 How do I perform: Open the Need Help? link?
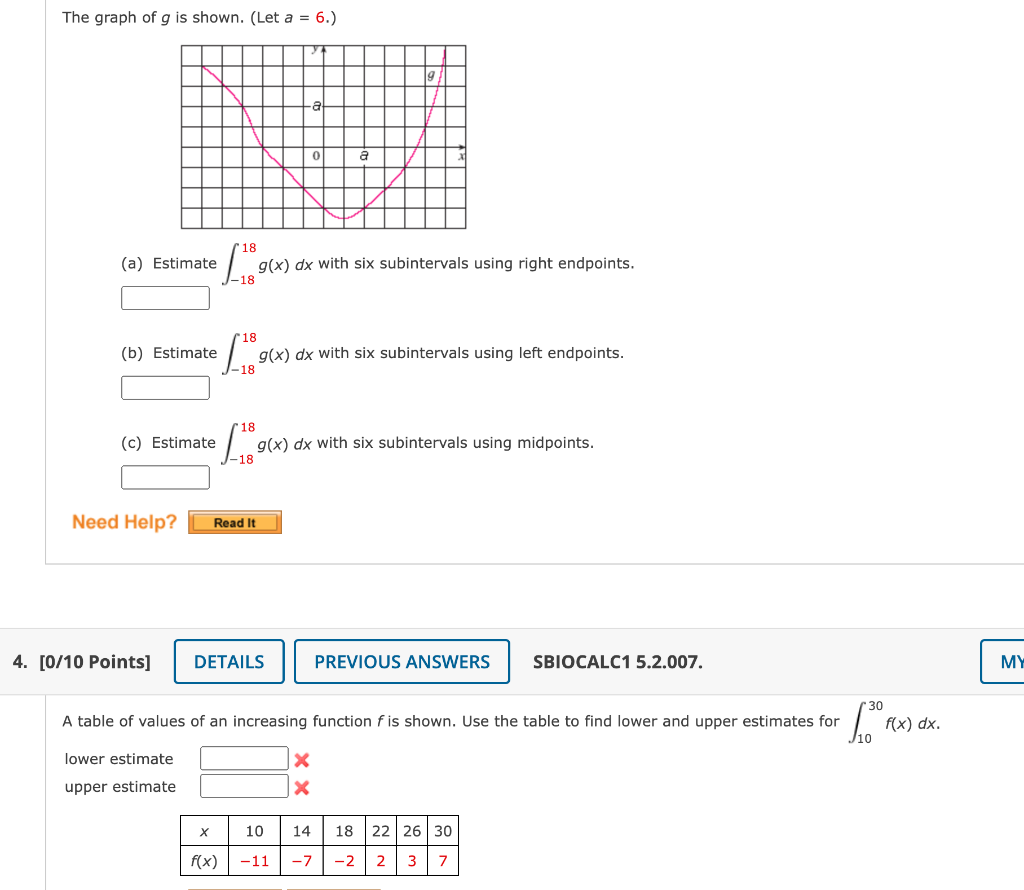pyautogui.click(x=123, y=521)
